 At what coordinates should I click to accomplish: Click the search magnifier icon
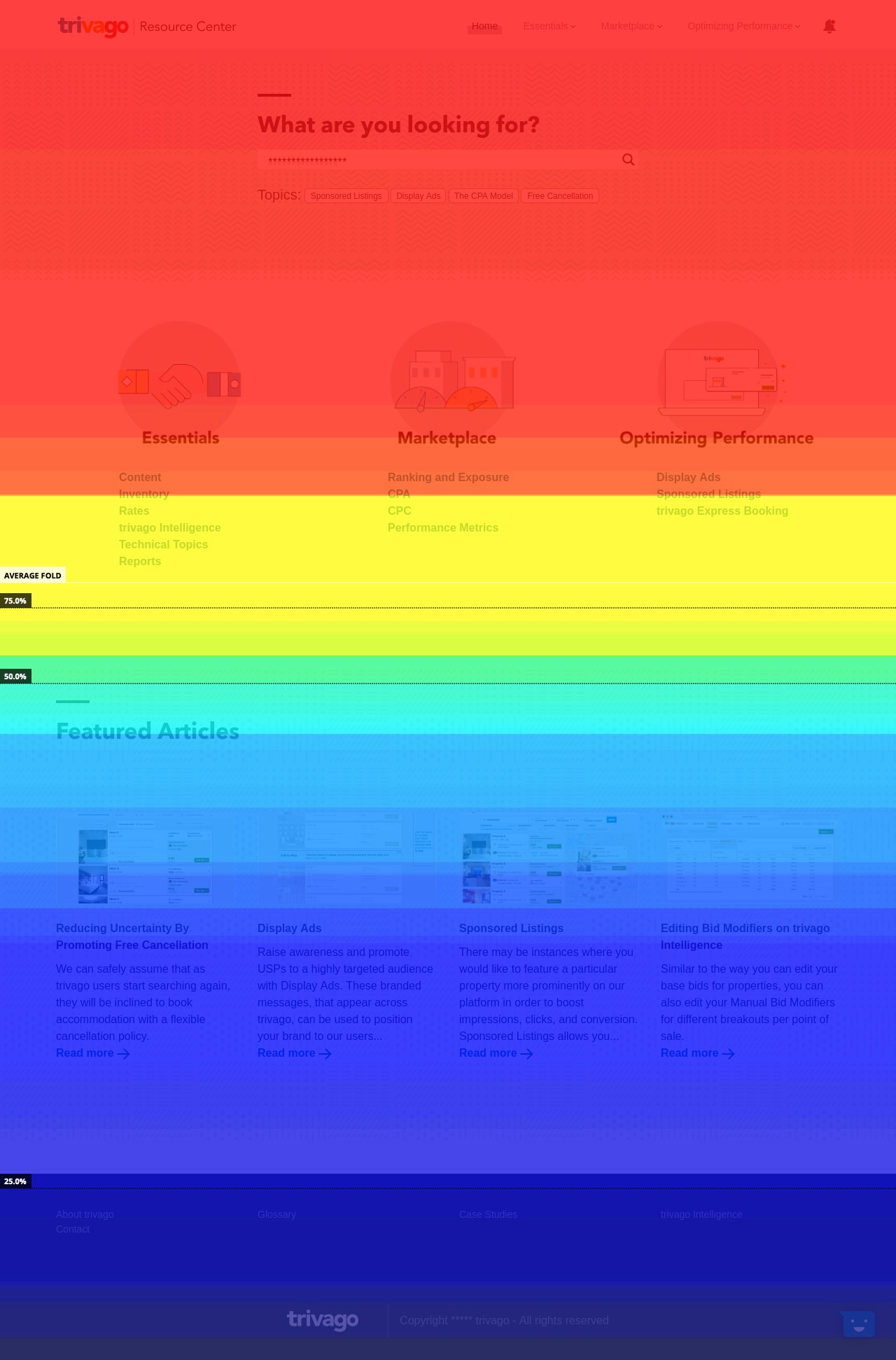(629, 160)
